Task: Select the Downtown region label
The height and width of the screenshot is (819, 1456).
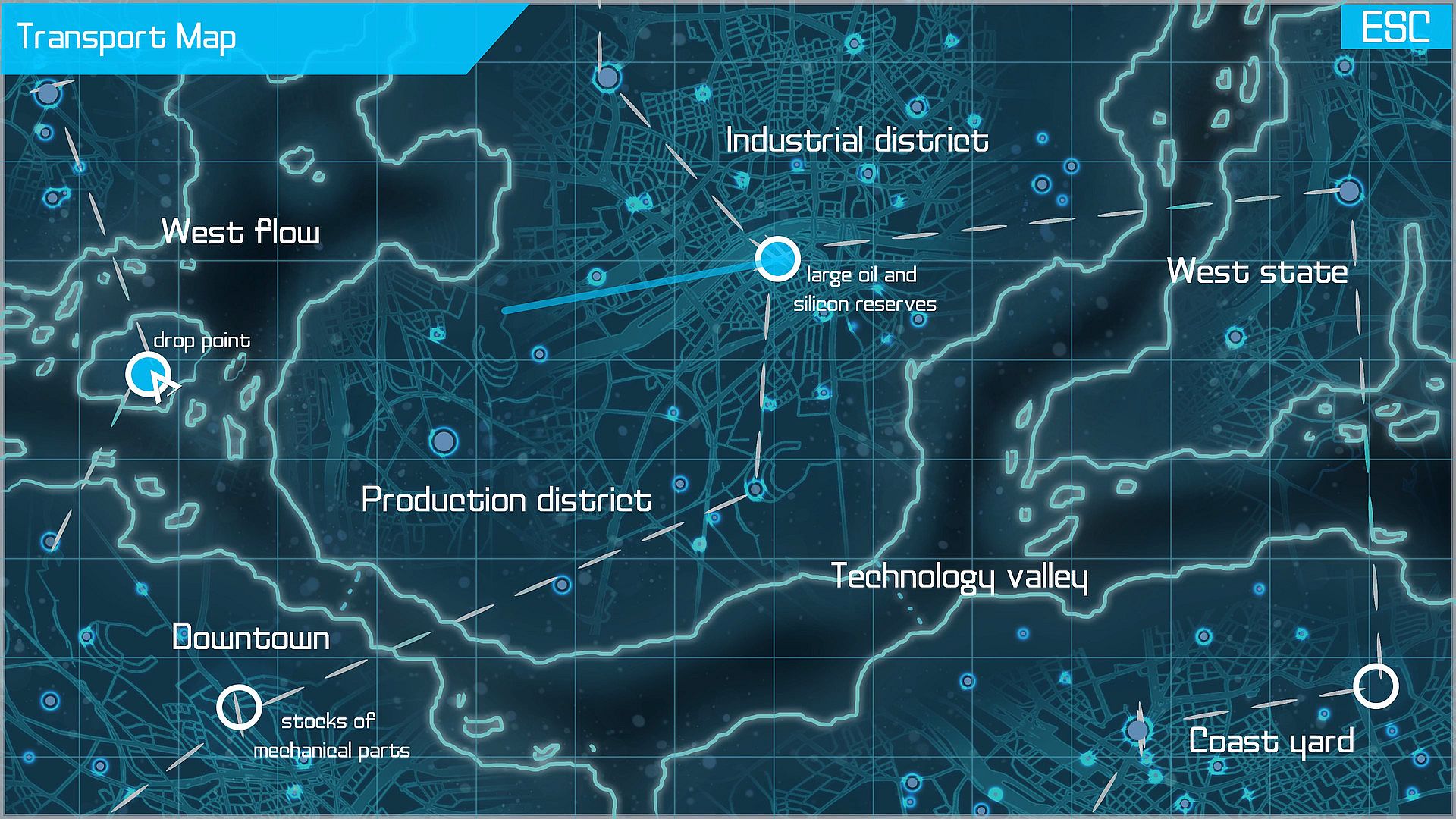Action: (250, 638)
